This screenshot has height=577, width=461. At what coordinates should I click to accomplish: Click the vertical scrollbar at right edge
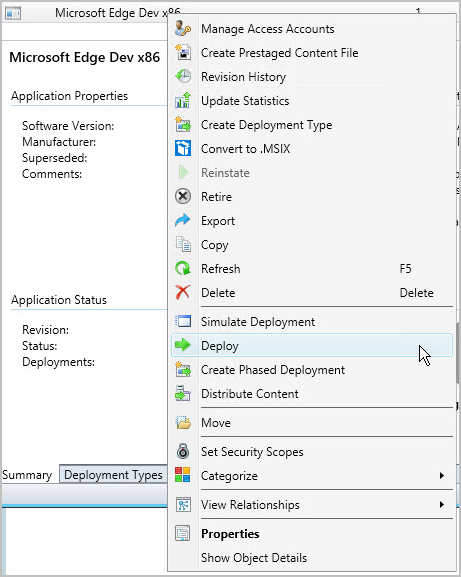[457, 354]
